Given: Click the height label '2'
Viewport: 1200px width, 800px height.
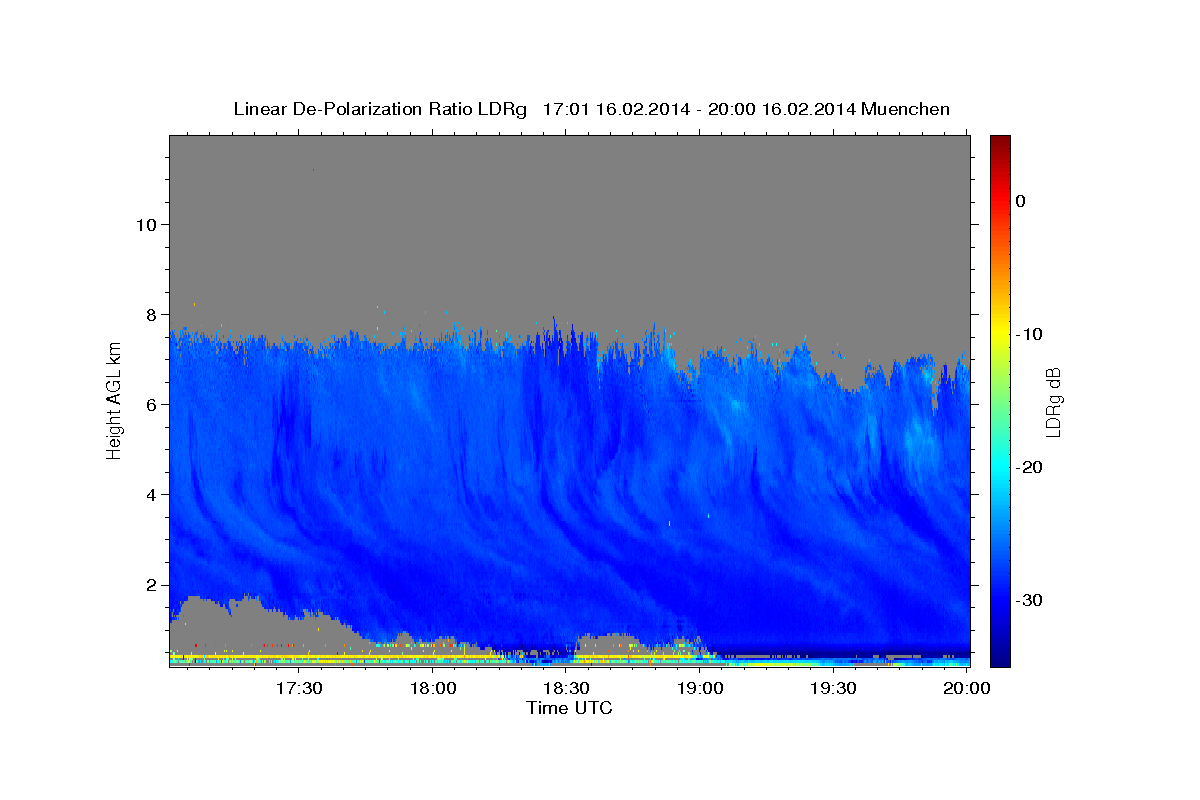Looking at the screenshot, I should 150,585.
